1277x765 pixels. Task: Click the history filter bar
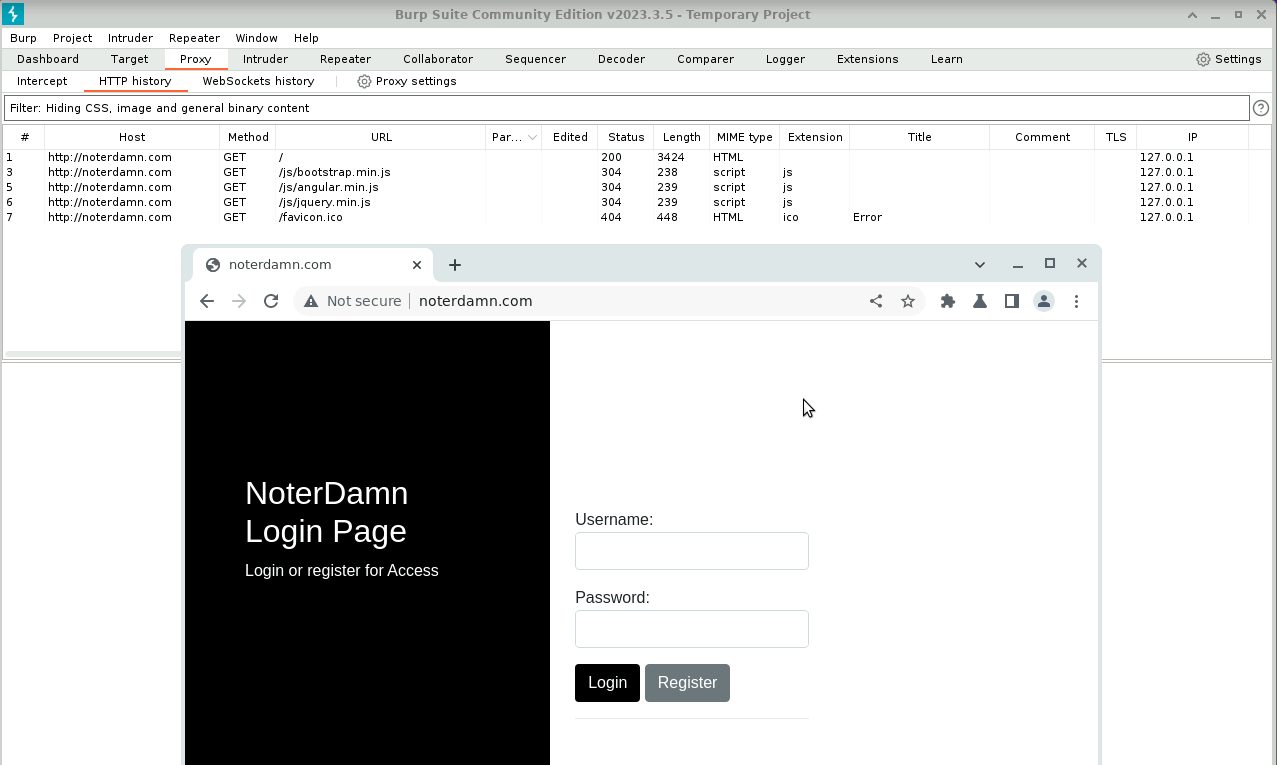[x=626, y=108]
